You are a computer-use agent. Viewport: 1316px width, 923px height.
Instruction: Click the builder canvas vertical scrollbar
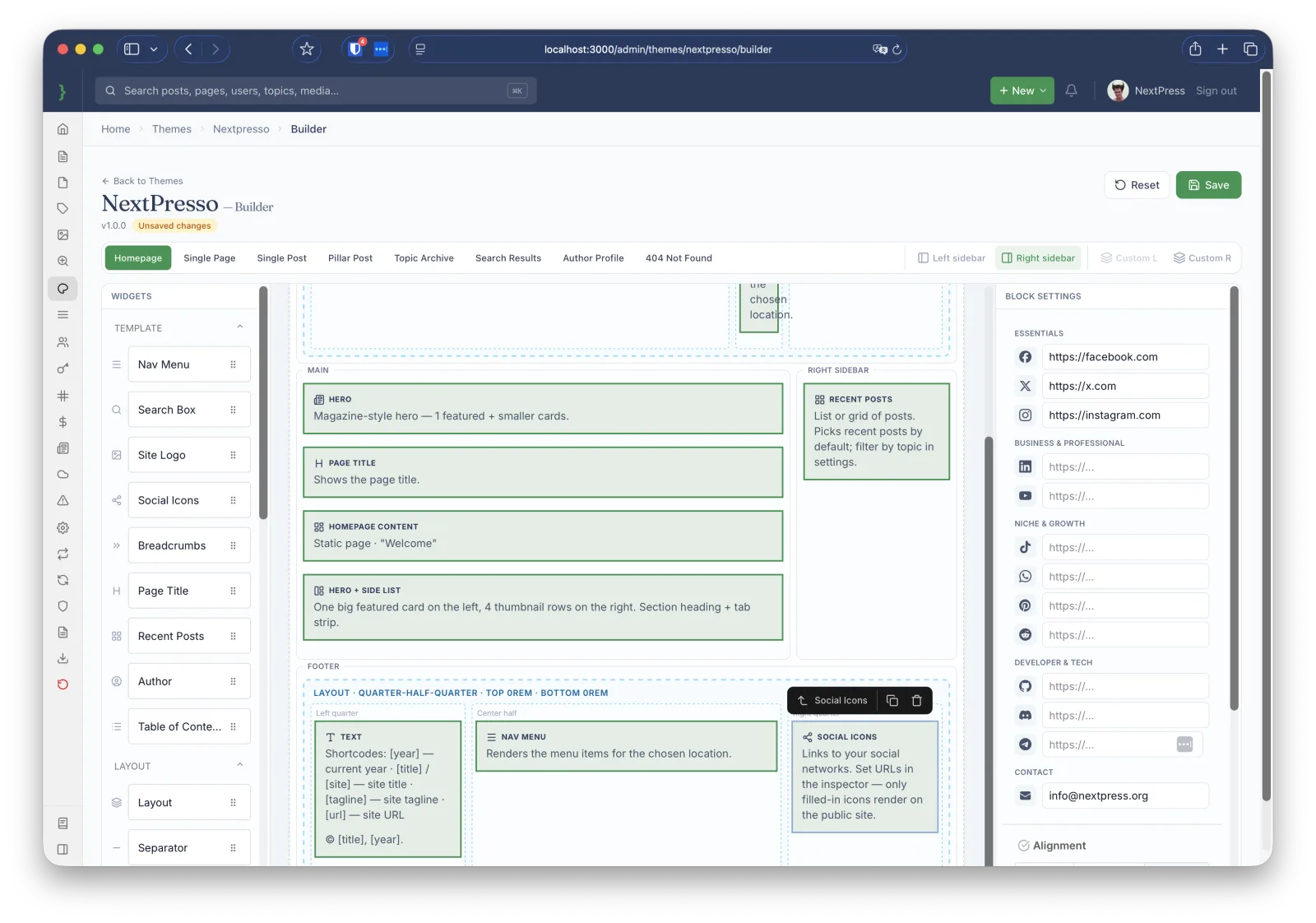[989, 650]
